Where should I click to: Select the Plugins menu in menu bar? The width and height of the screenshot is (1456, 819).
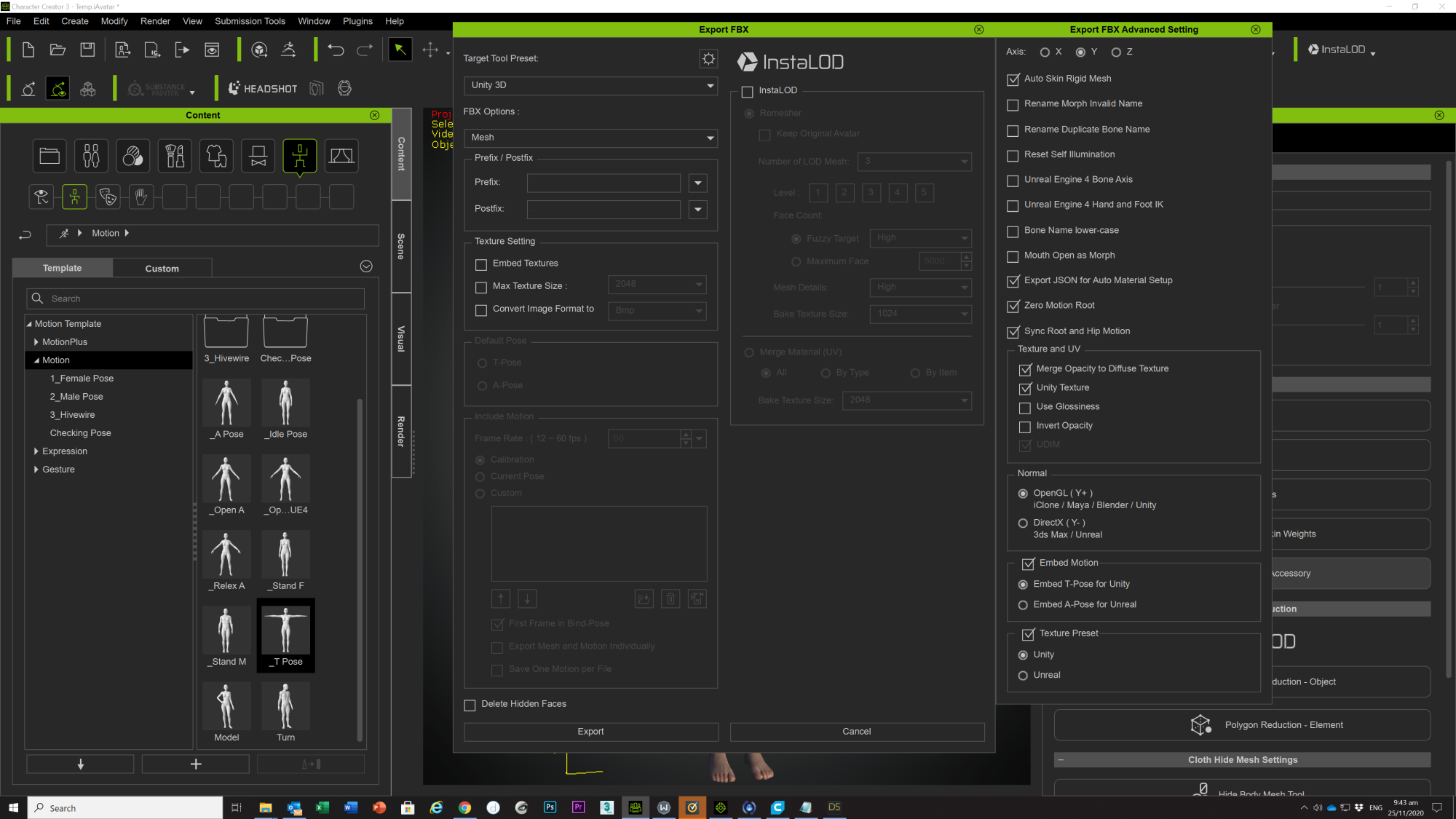tap(355, 21)
